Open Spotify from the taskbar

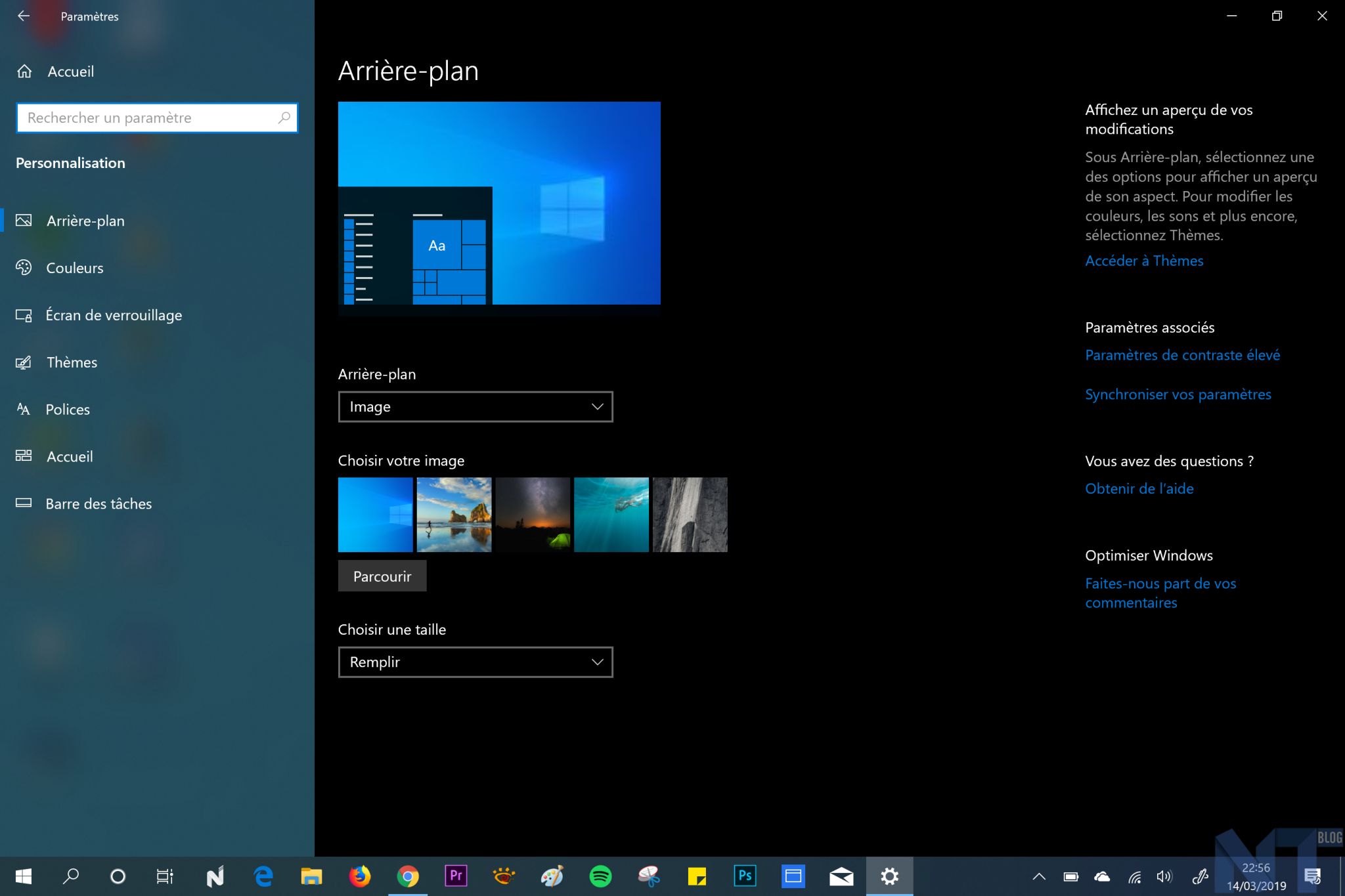pos(600,876)
